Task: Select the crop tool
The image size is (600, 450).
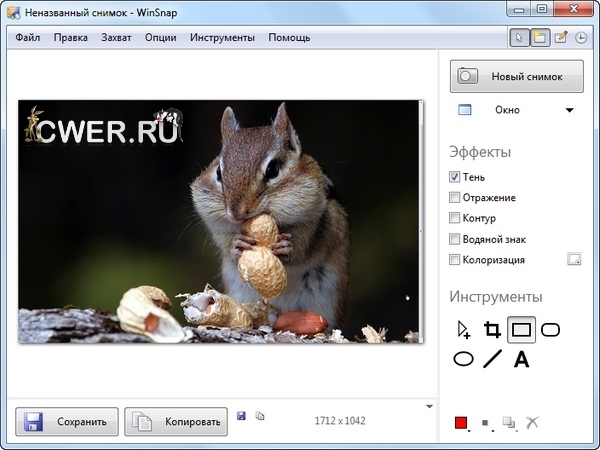Action: [492, 330]
